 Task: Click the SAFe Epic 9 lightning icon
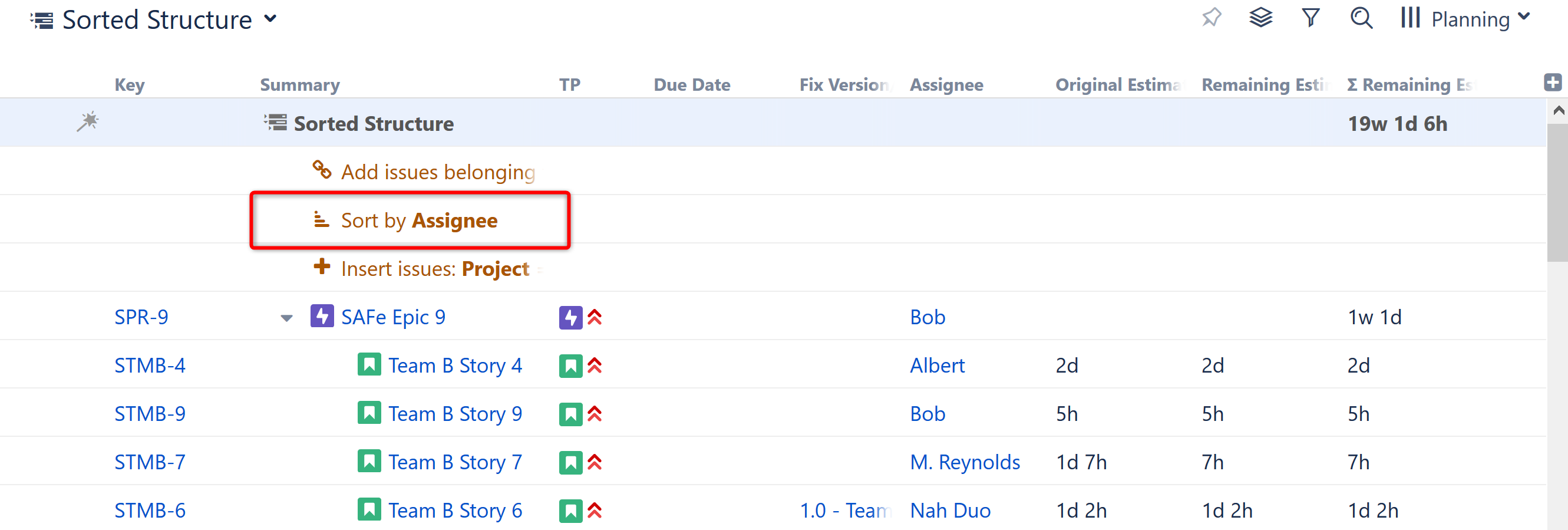[321, 317]
